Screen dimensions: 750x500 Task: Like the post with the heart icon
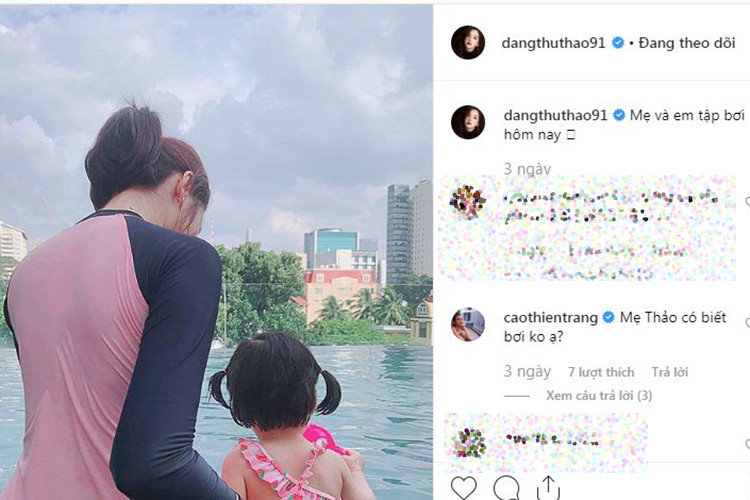point(464,488)
